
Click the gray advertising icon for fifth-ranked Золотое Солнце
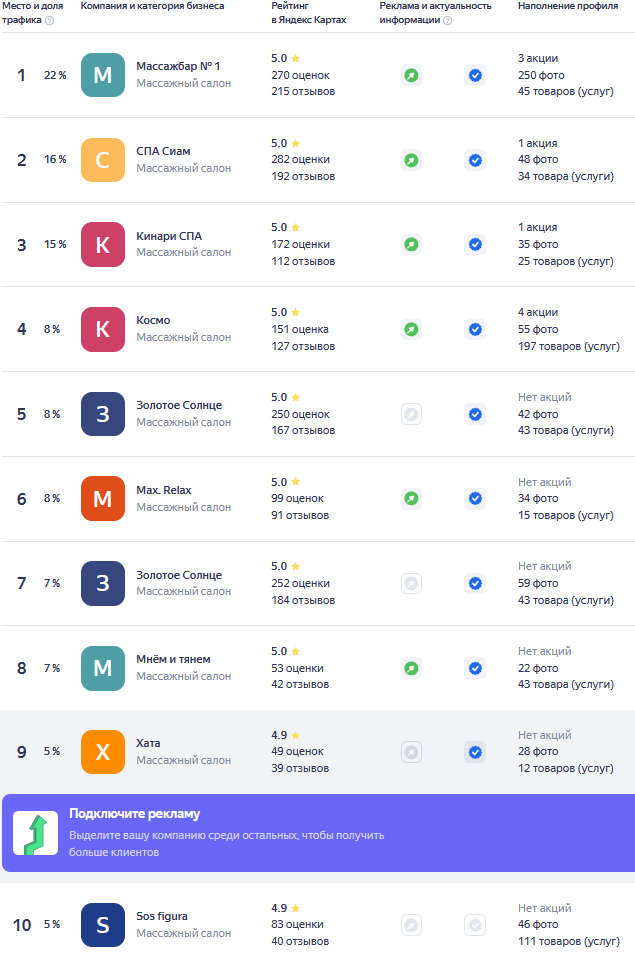412,414
